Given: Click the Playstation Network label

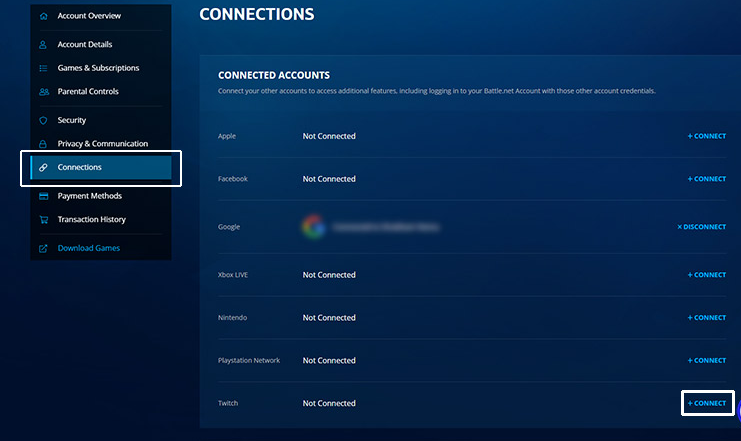Looking at the screenshot, I should [x=249, y=361].
